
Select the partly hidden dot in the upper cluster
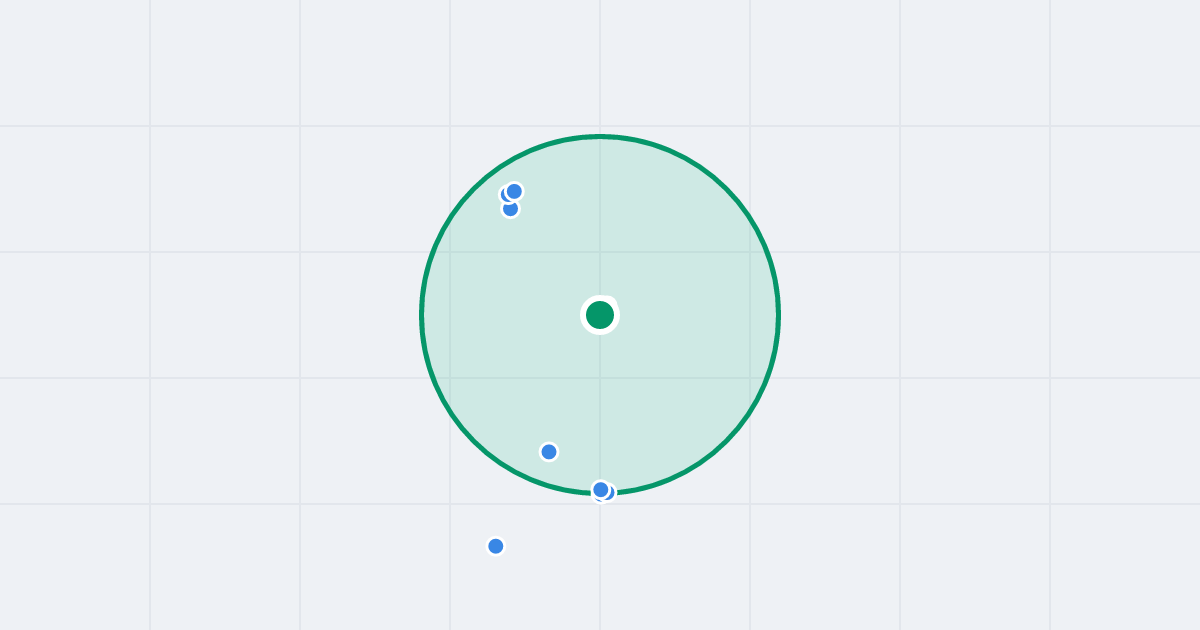pos(506,195)
